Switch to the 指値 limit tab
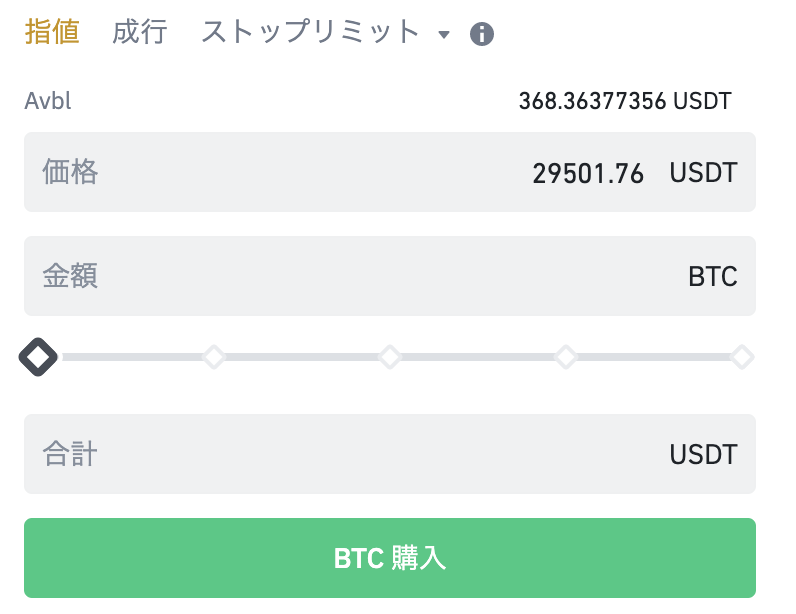This screenshot has width=796, height=614. 52,31
